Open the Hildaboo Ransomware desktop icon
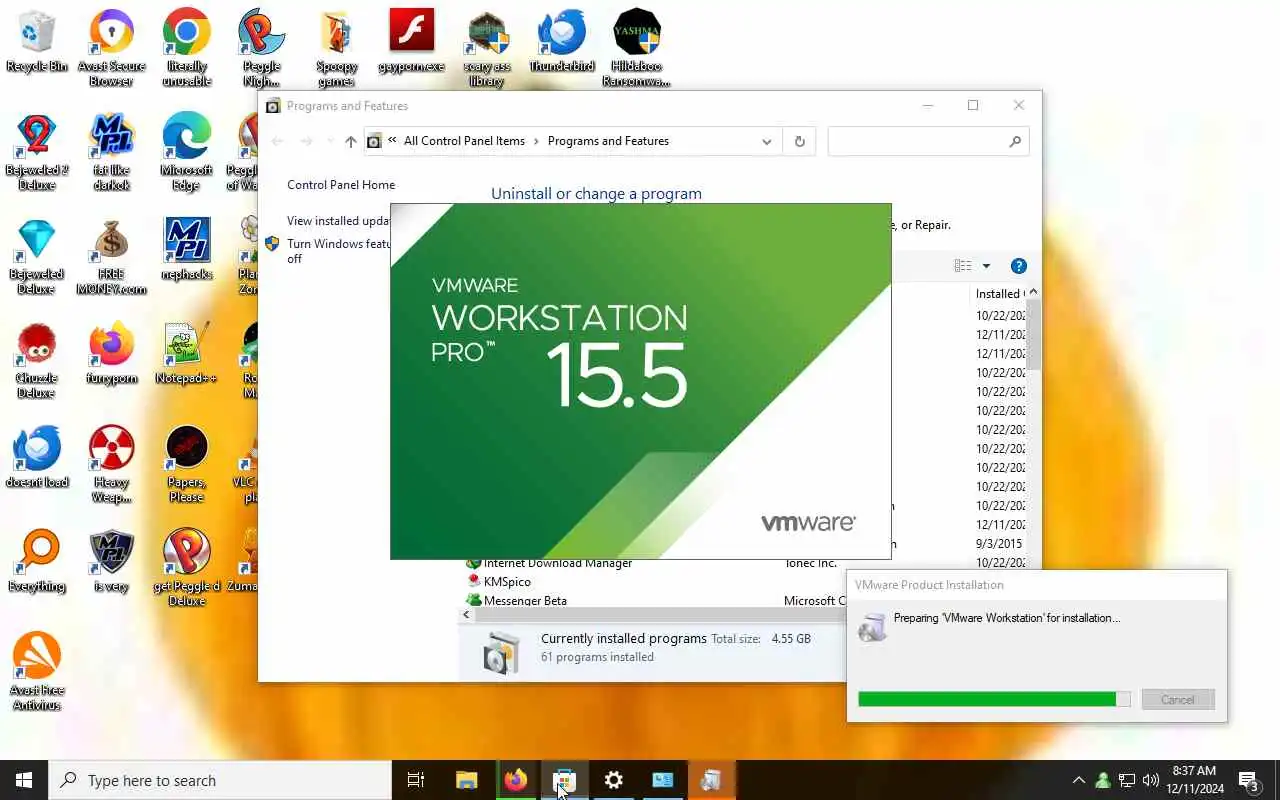This screenshot has width=1280, height=800. [637, 48]
